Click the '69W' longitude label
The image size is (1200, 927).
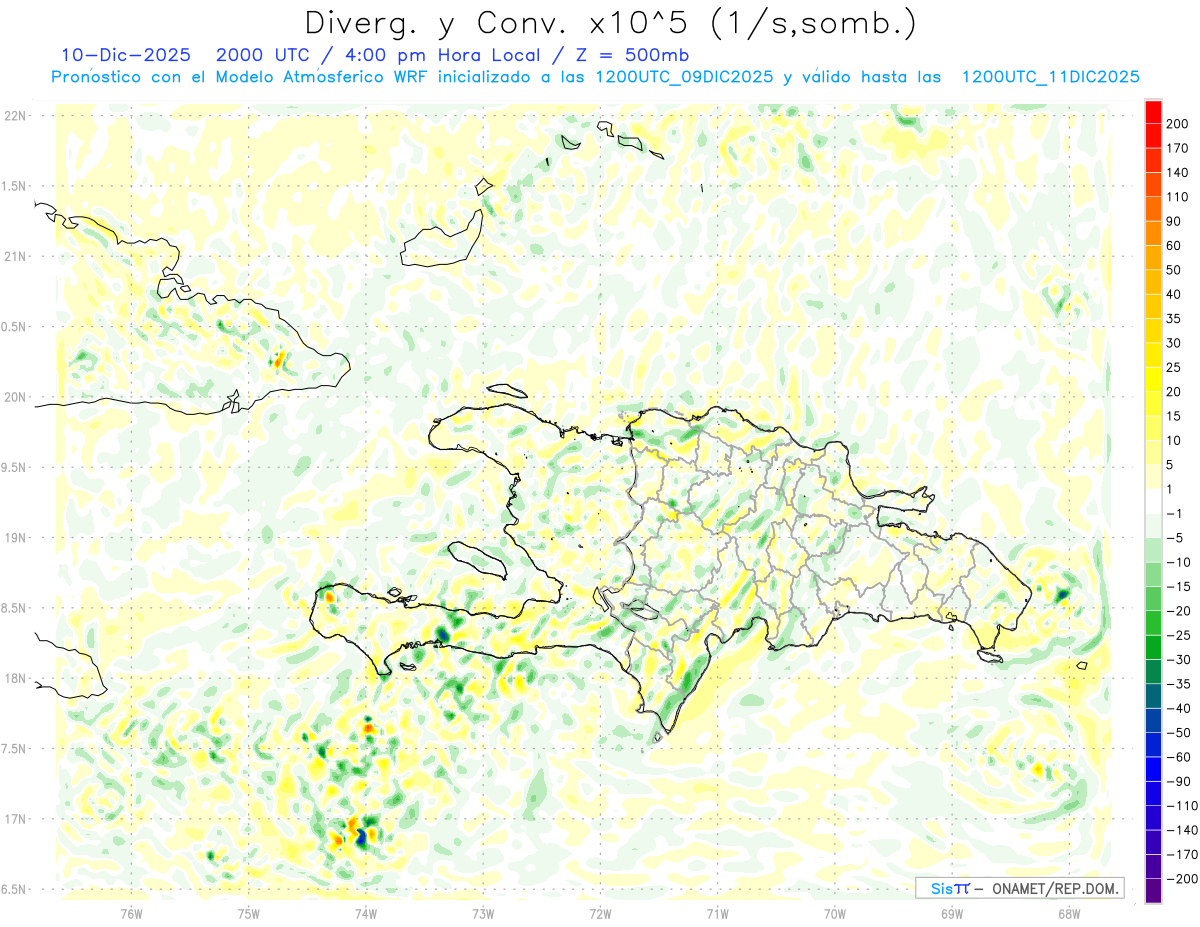[x=952, y=913]
